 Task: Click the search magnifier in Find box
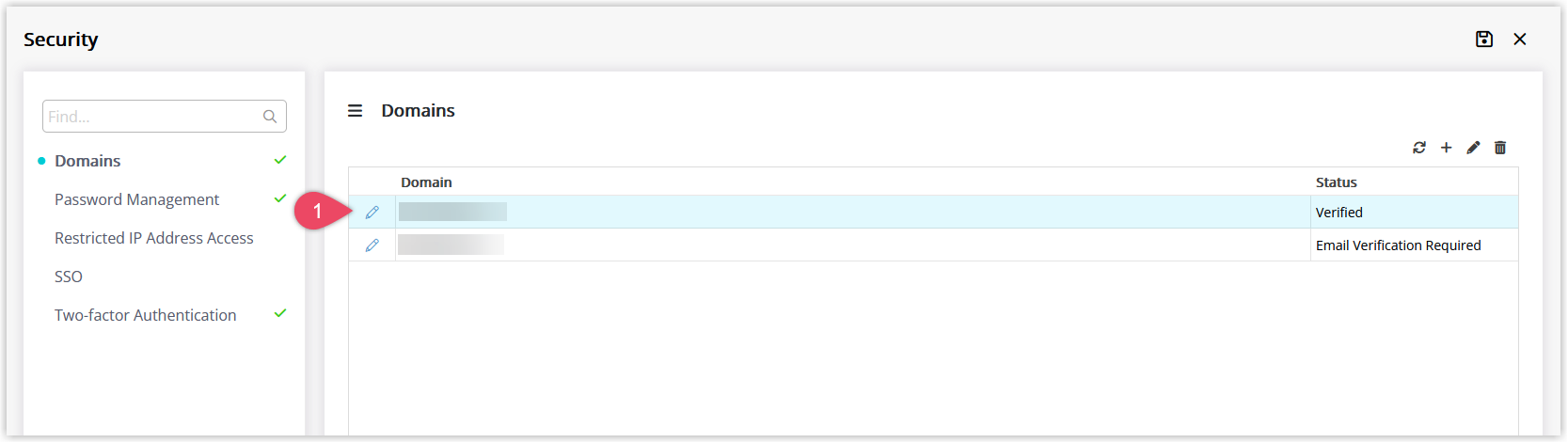270,117
